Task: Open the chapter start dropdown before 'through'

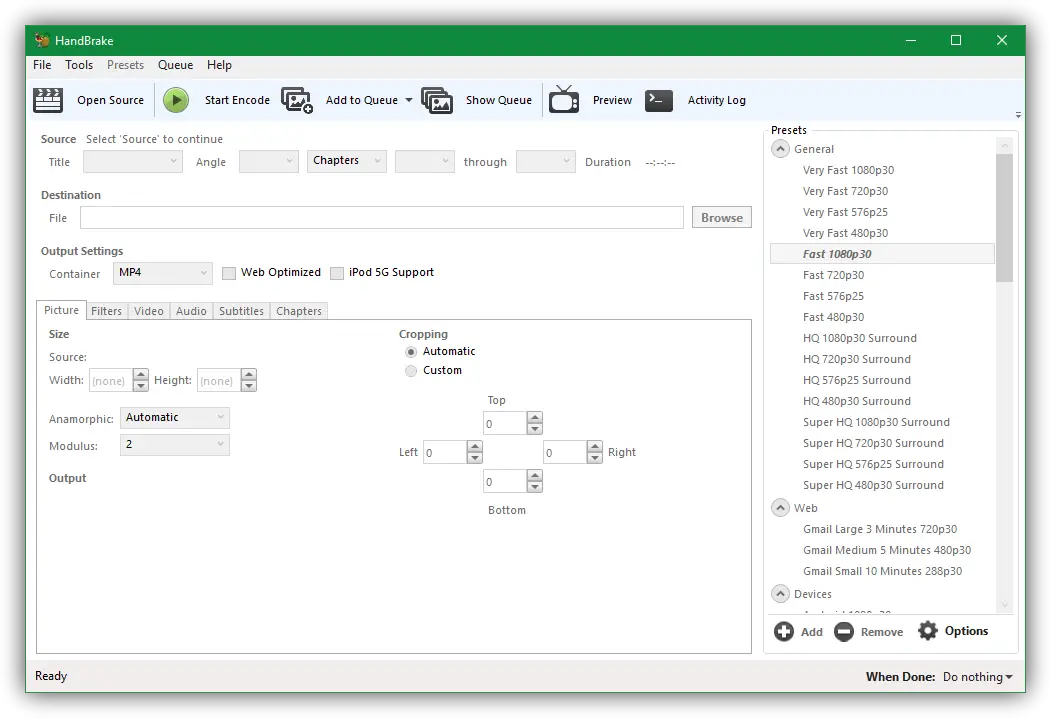Action: tap(425, 161)
